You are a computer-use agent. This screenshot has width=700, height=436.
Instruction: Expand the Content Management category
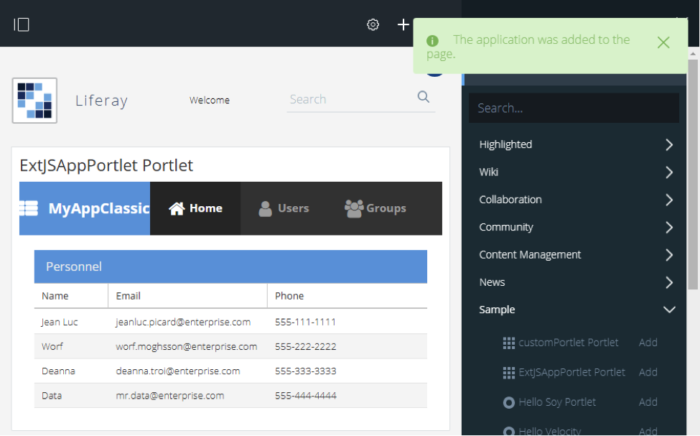tap(668, 255)
